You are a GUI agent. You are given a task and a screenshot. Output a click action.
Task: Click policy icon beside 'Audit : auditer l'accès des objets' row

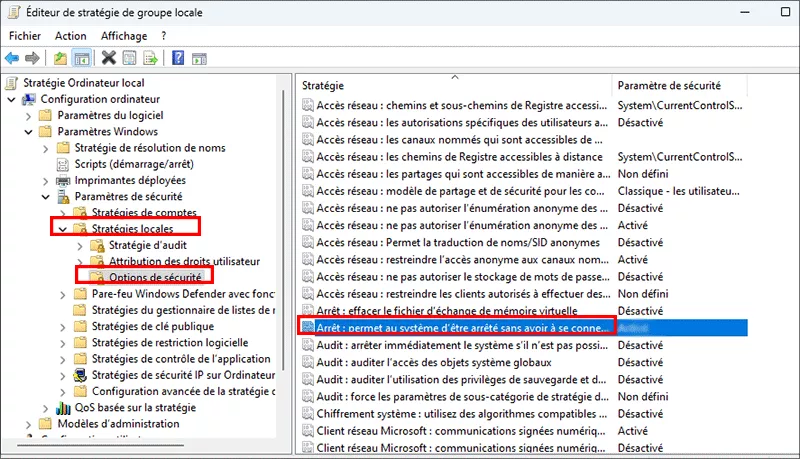(x=308, y=362)
